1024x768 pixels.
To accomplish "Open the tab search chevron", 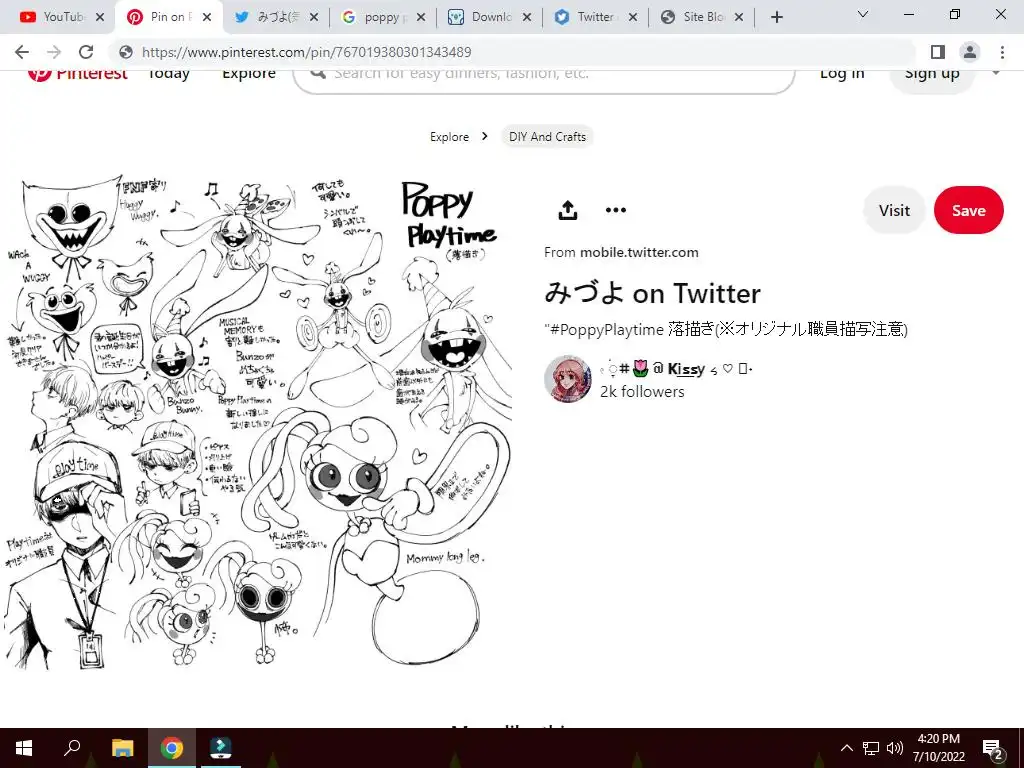I will click(863, 14).
